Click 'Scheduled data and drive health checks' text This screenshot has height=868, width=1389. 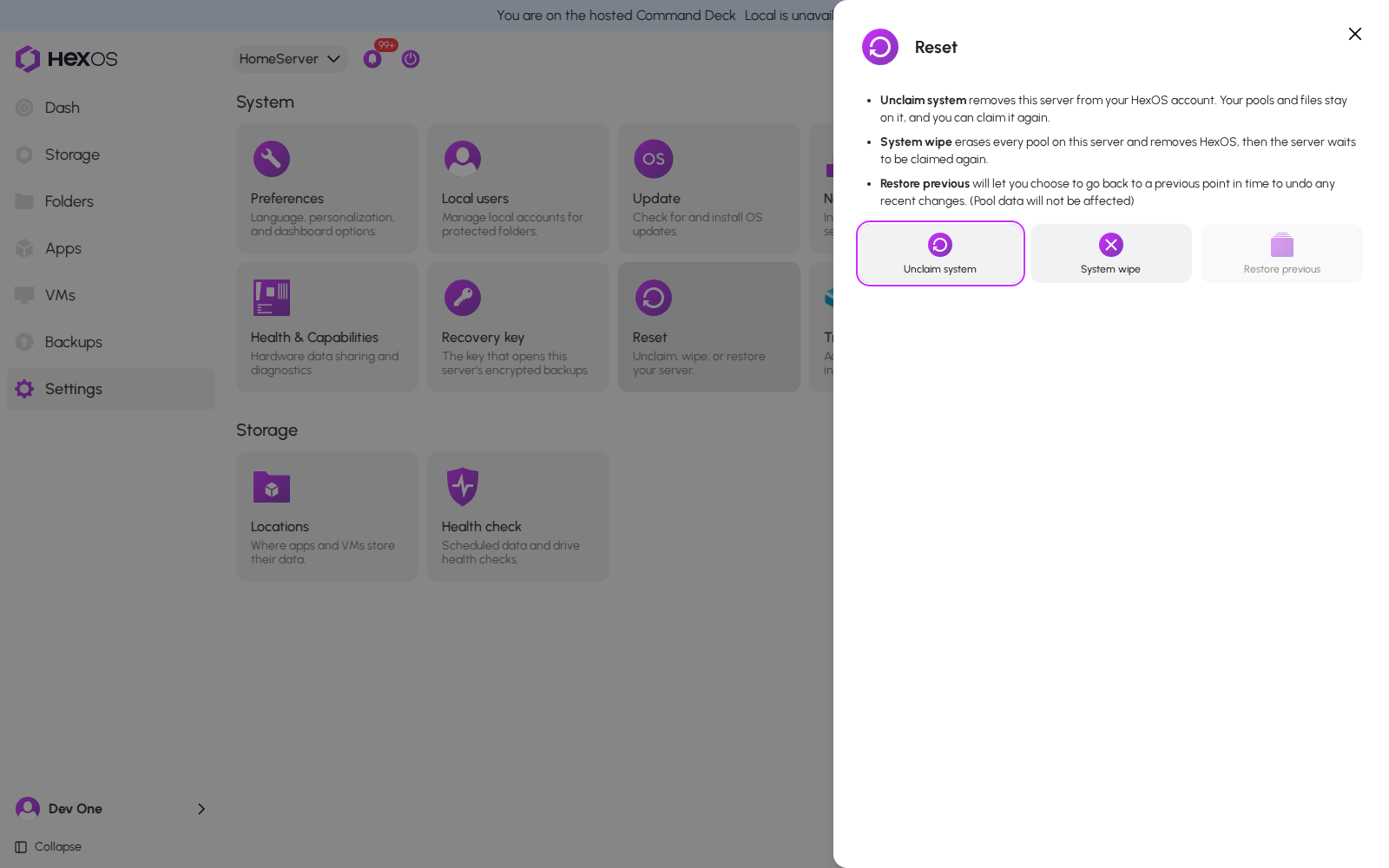coord(510,552)
